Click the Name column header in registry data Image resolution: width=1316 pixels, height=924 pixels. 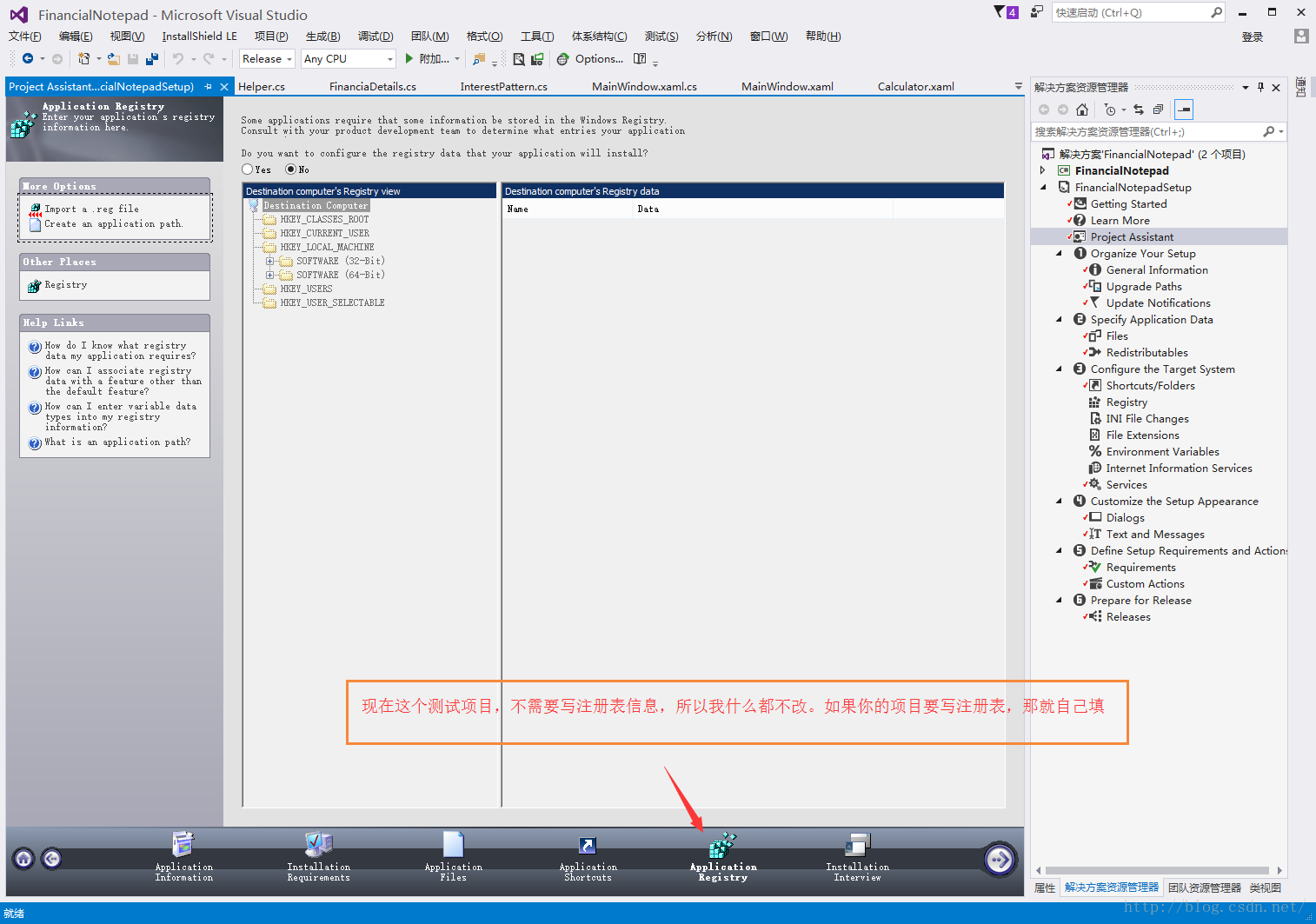567,209
